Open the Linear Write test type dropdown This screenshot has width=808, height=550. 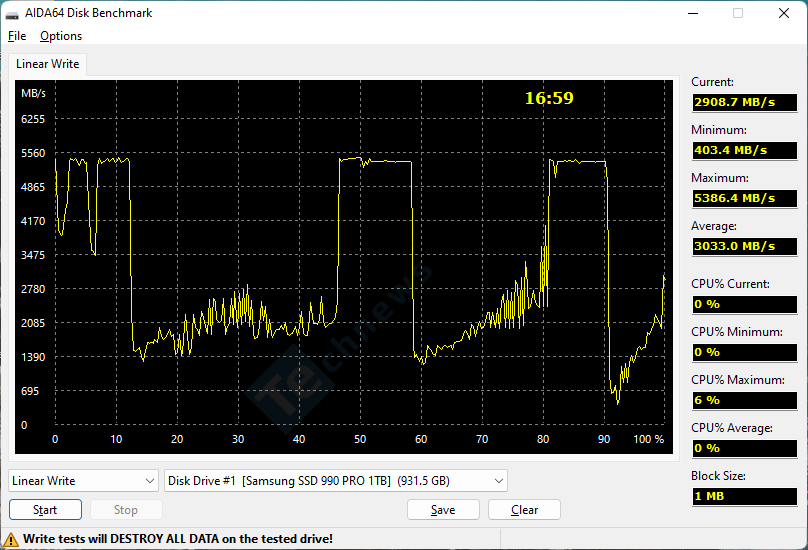pos(83,481)
